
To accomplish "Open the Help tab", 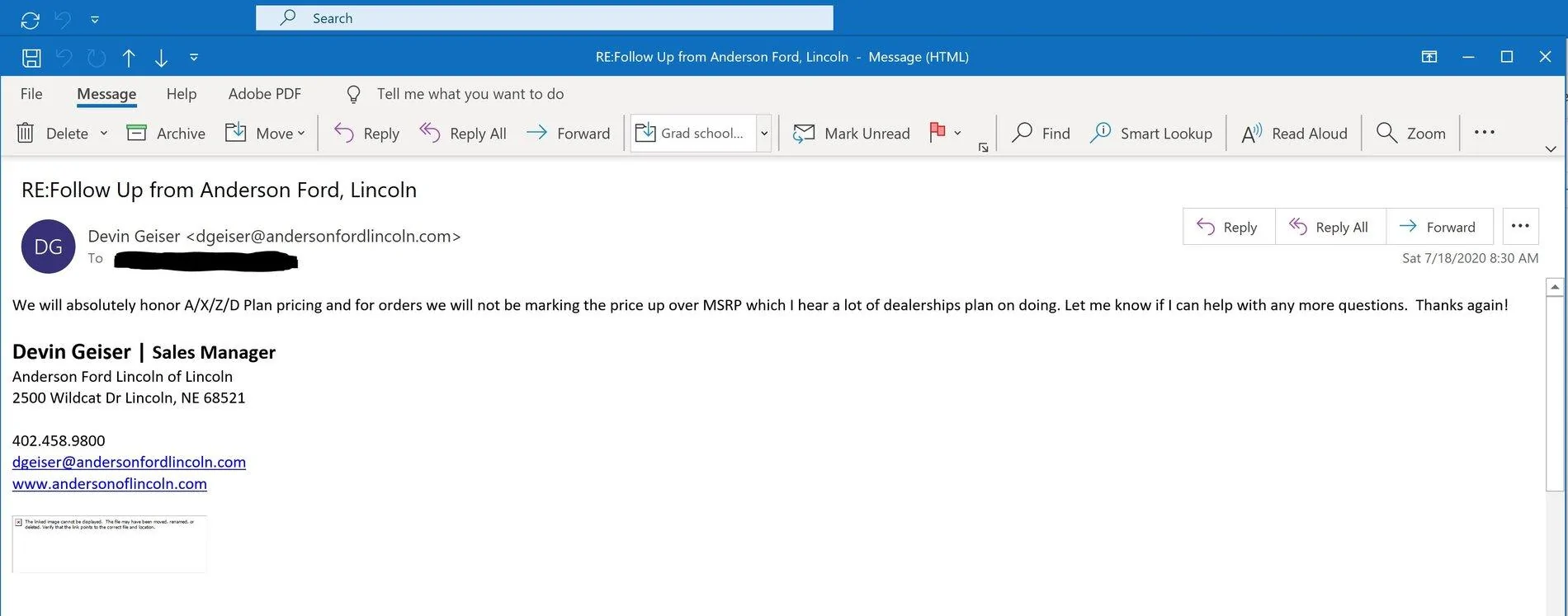I will 182,94.
